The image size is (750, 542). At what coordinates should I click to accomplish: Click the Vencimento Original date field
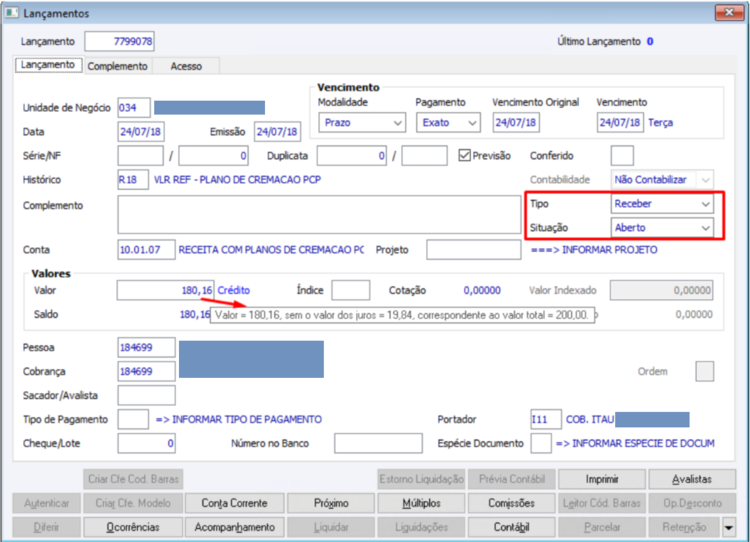point(516,122)
